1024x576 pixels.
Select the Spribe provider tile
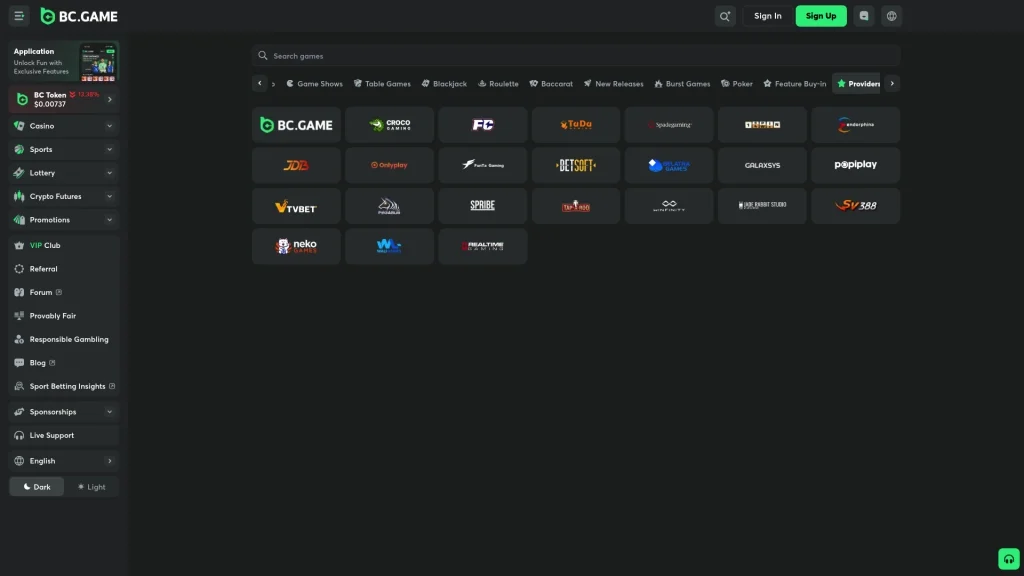pos(483,206)
